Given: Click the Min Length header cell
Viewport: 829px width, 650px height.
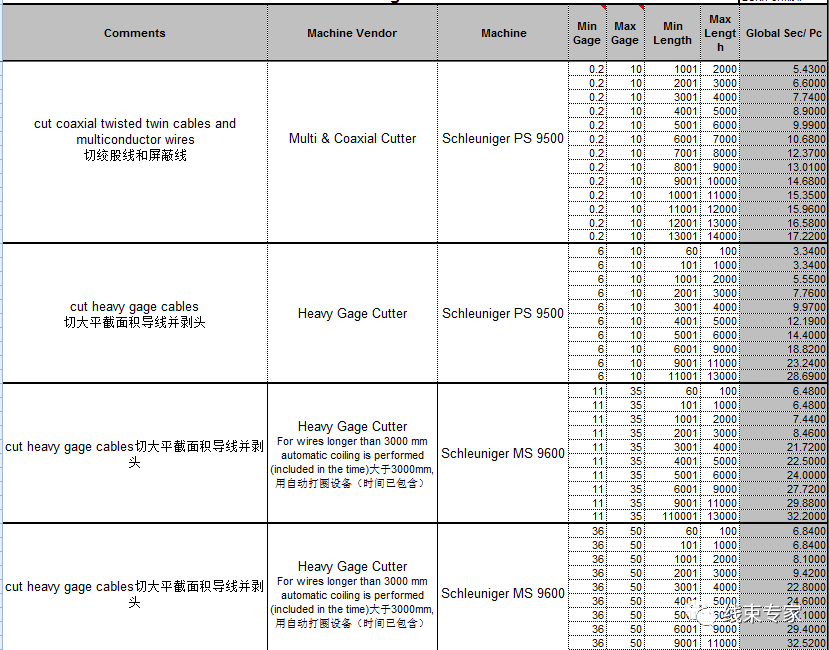Looking at the screenshot, I should (x=673, y=33).
